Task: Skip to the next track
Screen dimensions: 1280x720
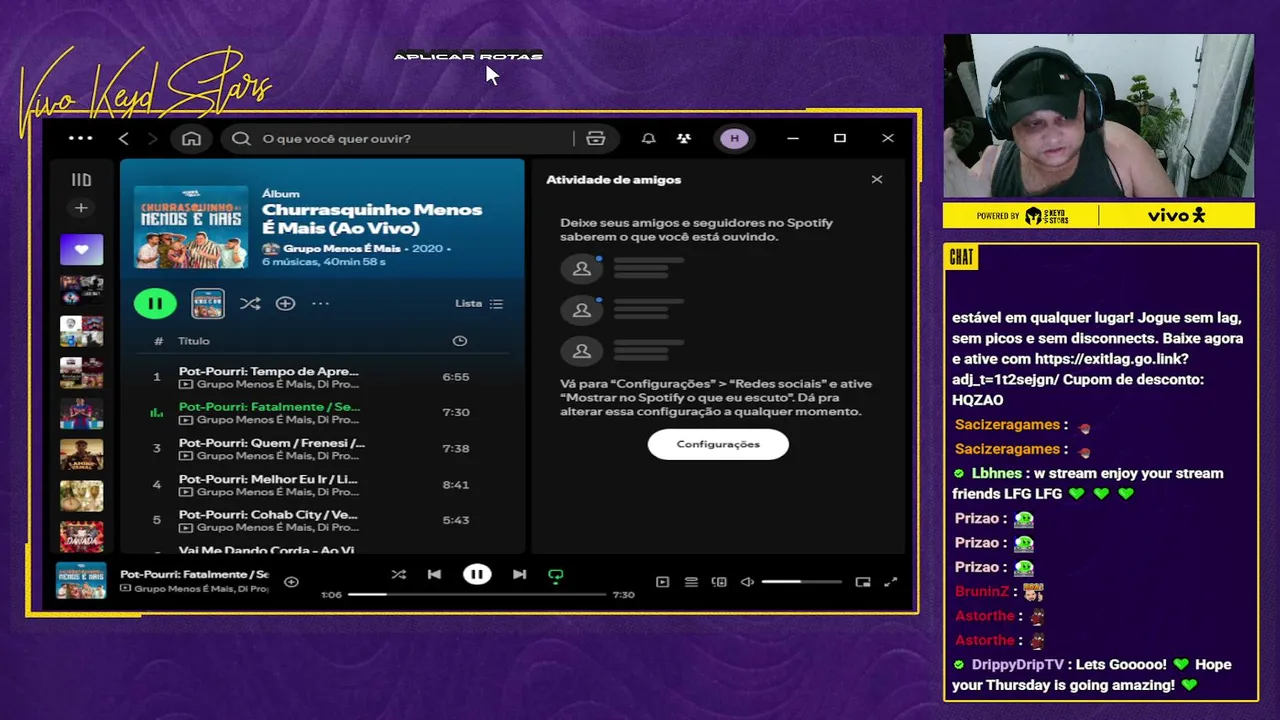Action: [519, 575]
